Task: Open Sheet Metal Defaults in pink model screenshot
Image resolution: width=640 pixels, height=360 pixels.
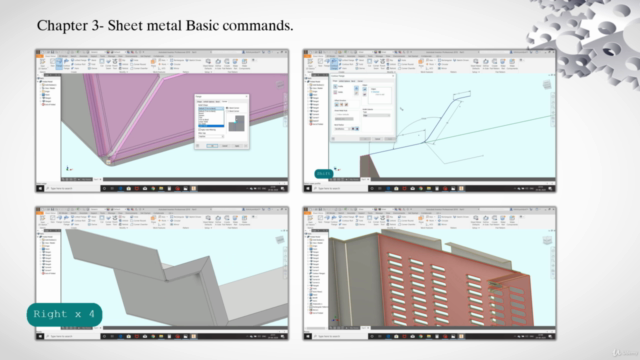Action: click(208, 63)
